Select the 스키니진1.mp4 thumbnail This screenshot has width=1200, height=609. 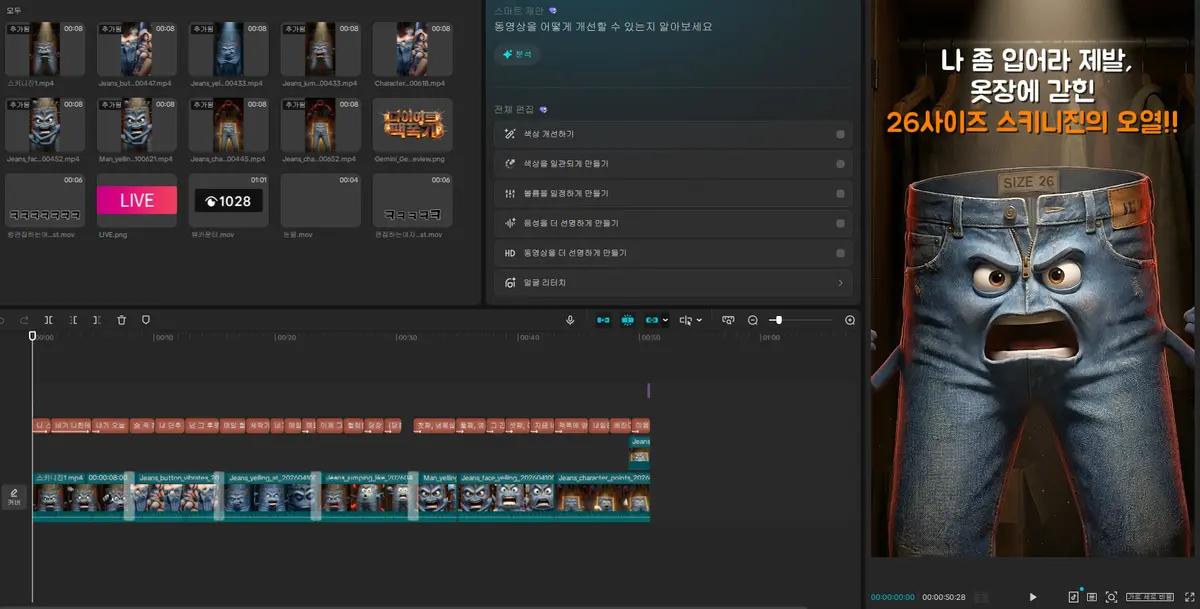tap(45, 49)
